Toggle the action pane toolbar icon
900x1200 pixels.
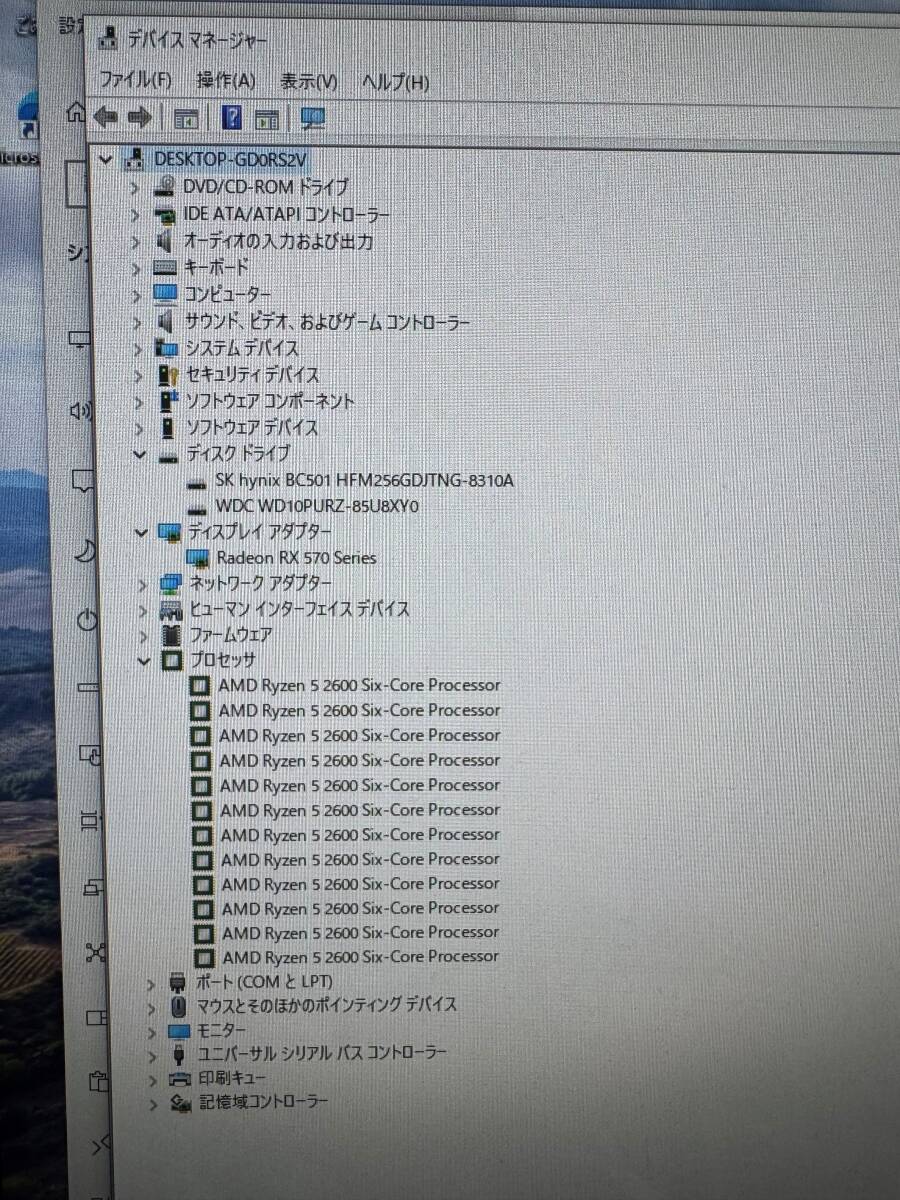click(x=266, y=120)
